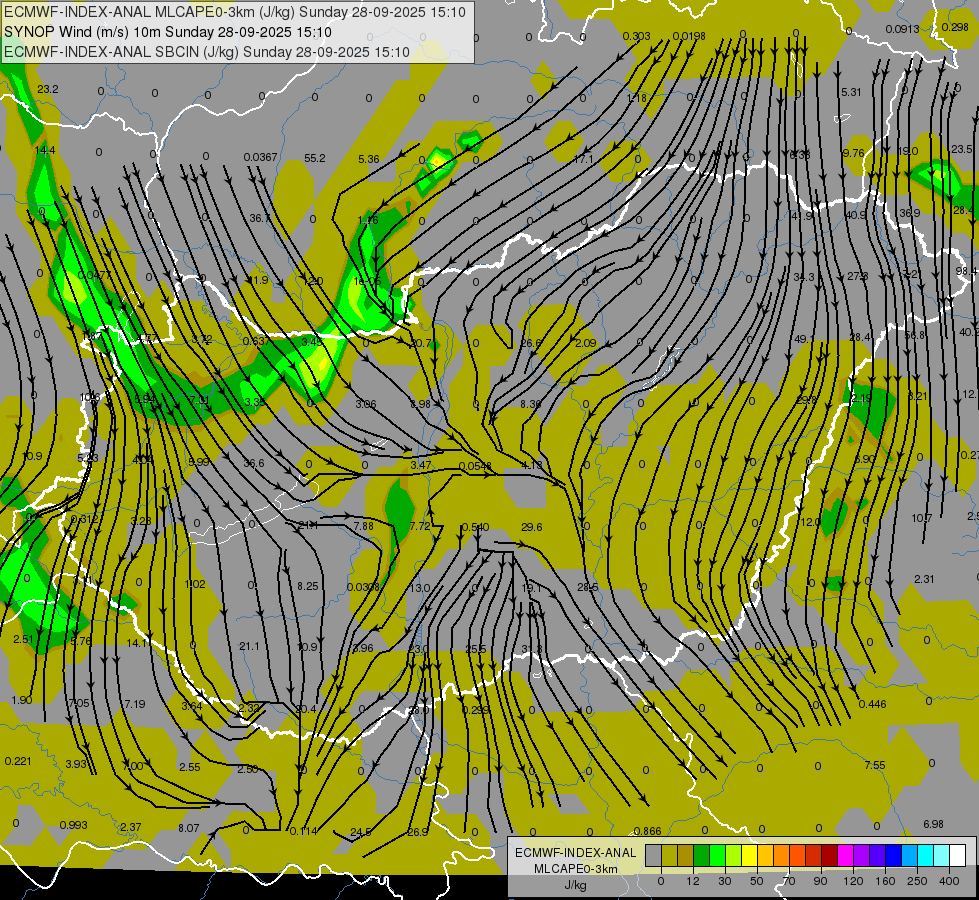Click the legend scale label '250'

(x=917, y=881)
